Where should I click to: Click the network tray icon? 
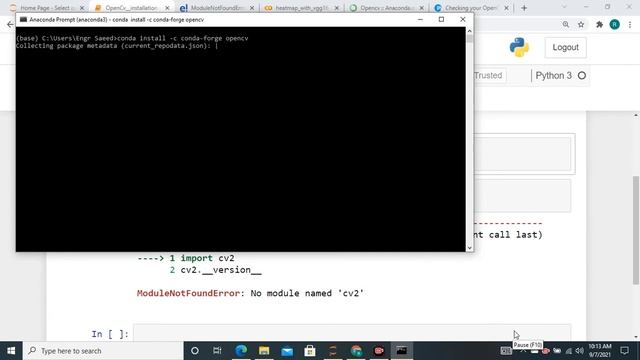[569, 351]
